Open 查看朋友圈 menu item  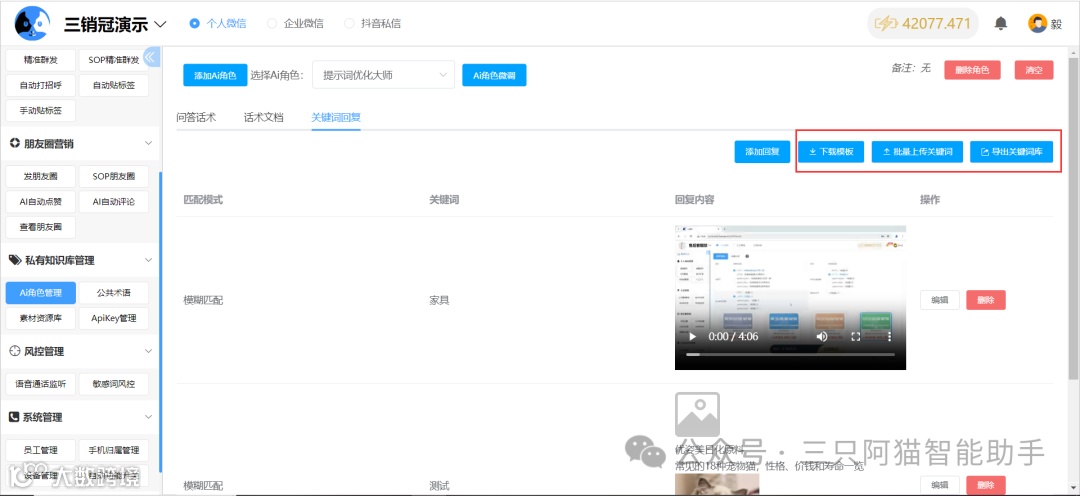point(40,227)
